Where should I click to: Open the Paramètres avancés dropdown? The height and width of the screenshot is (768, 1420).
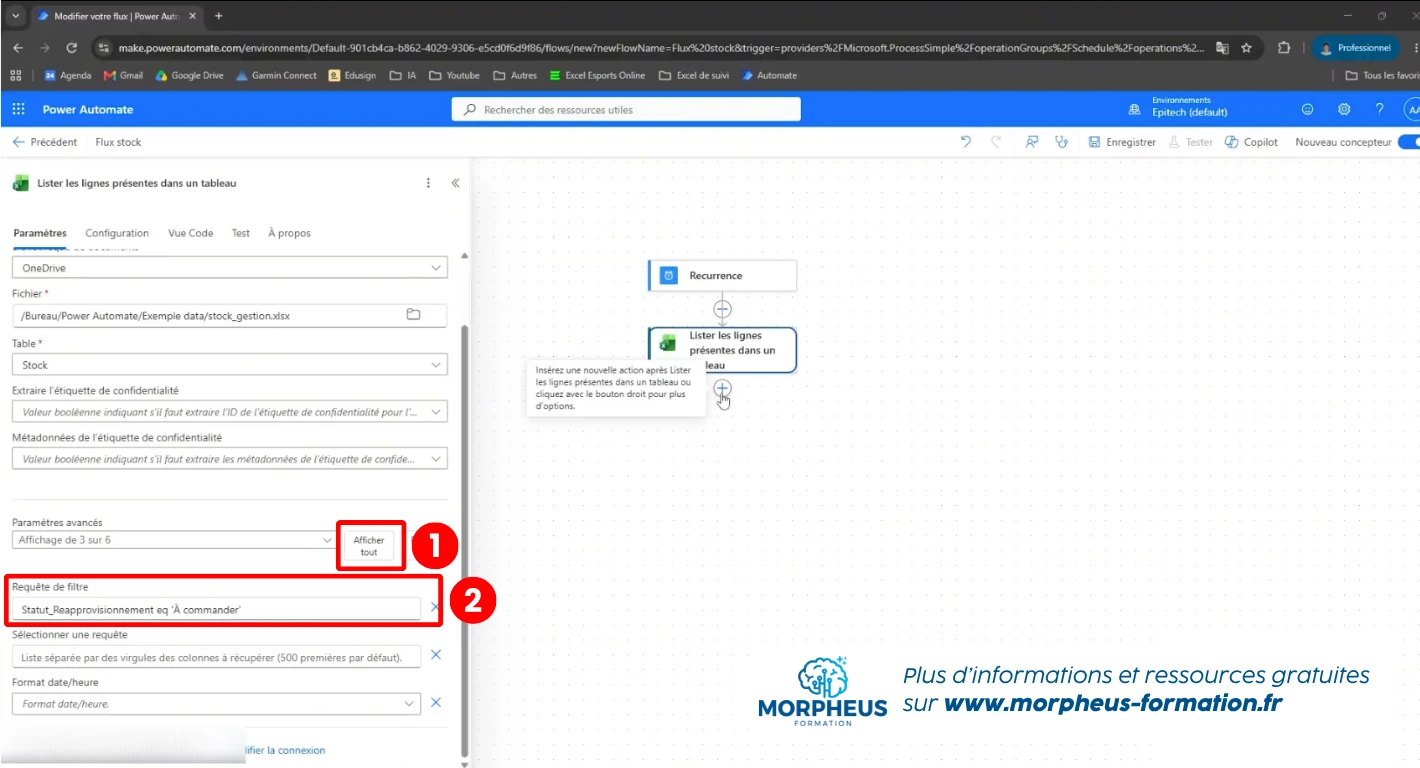coord(175,540)
